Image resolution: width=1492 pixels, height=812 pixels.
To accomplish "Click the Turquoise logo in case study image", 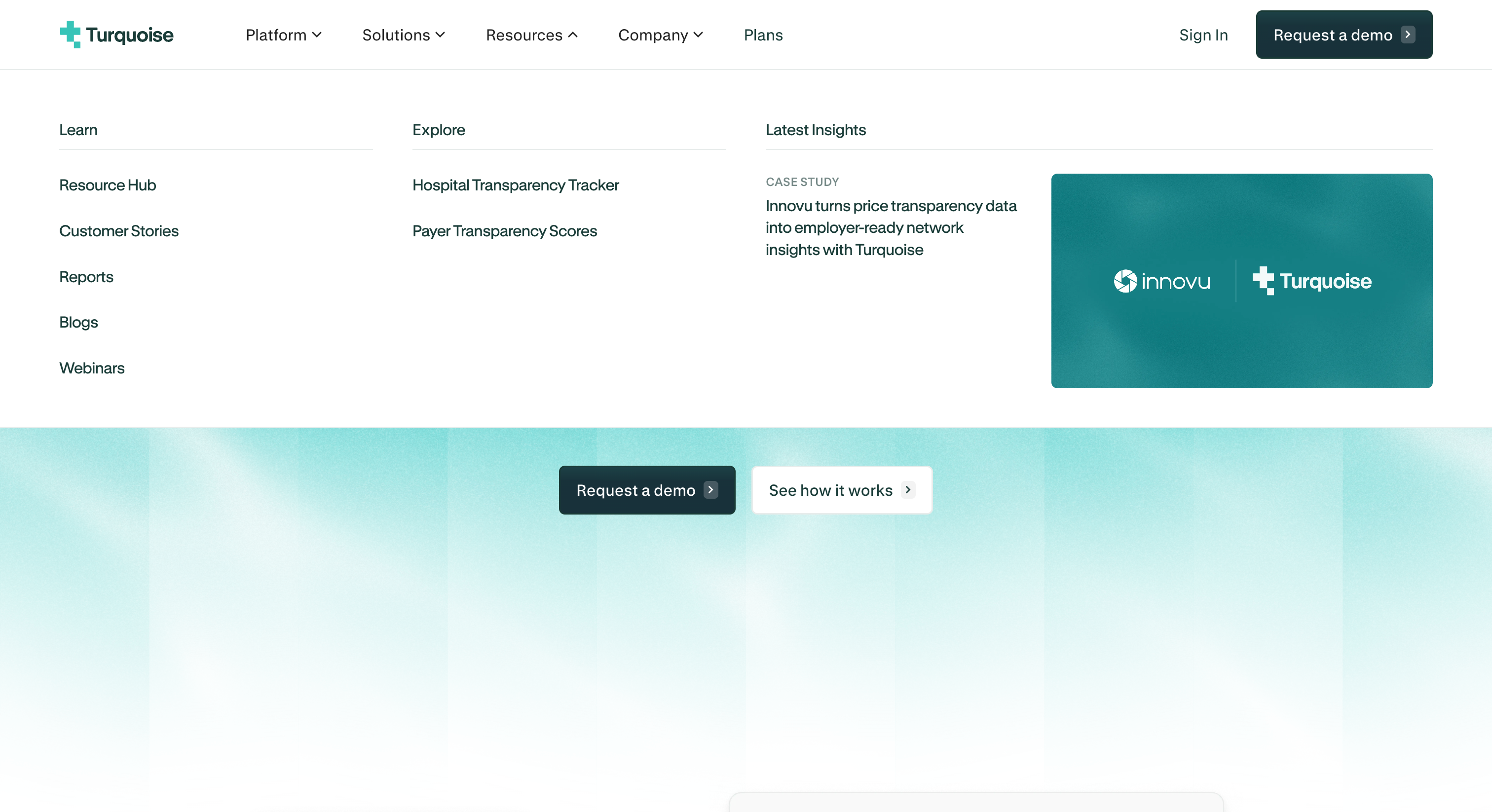I will click(x=1312, y=281).
